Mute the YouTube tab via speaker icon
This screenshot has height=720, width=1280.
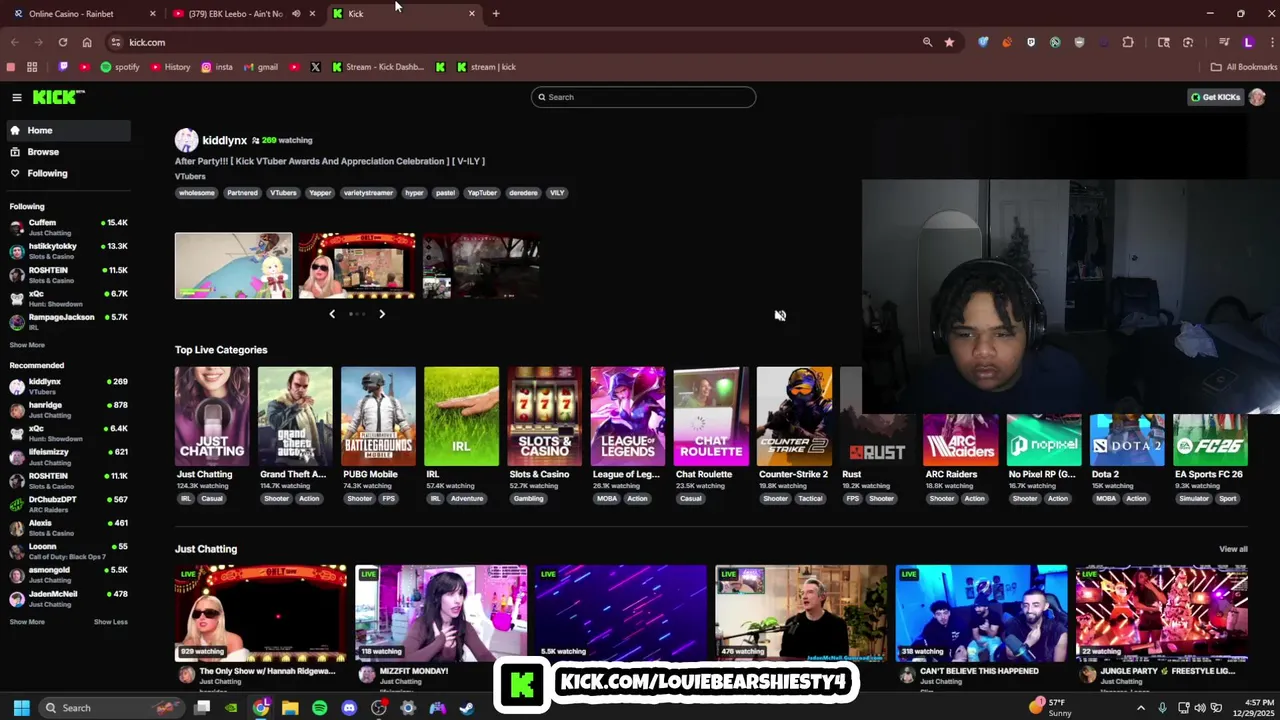click(296, 14)
